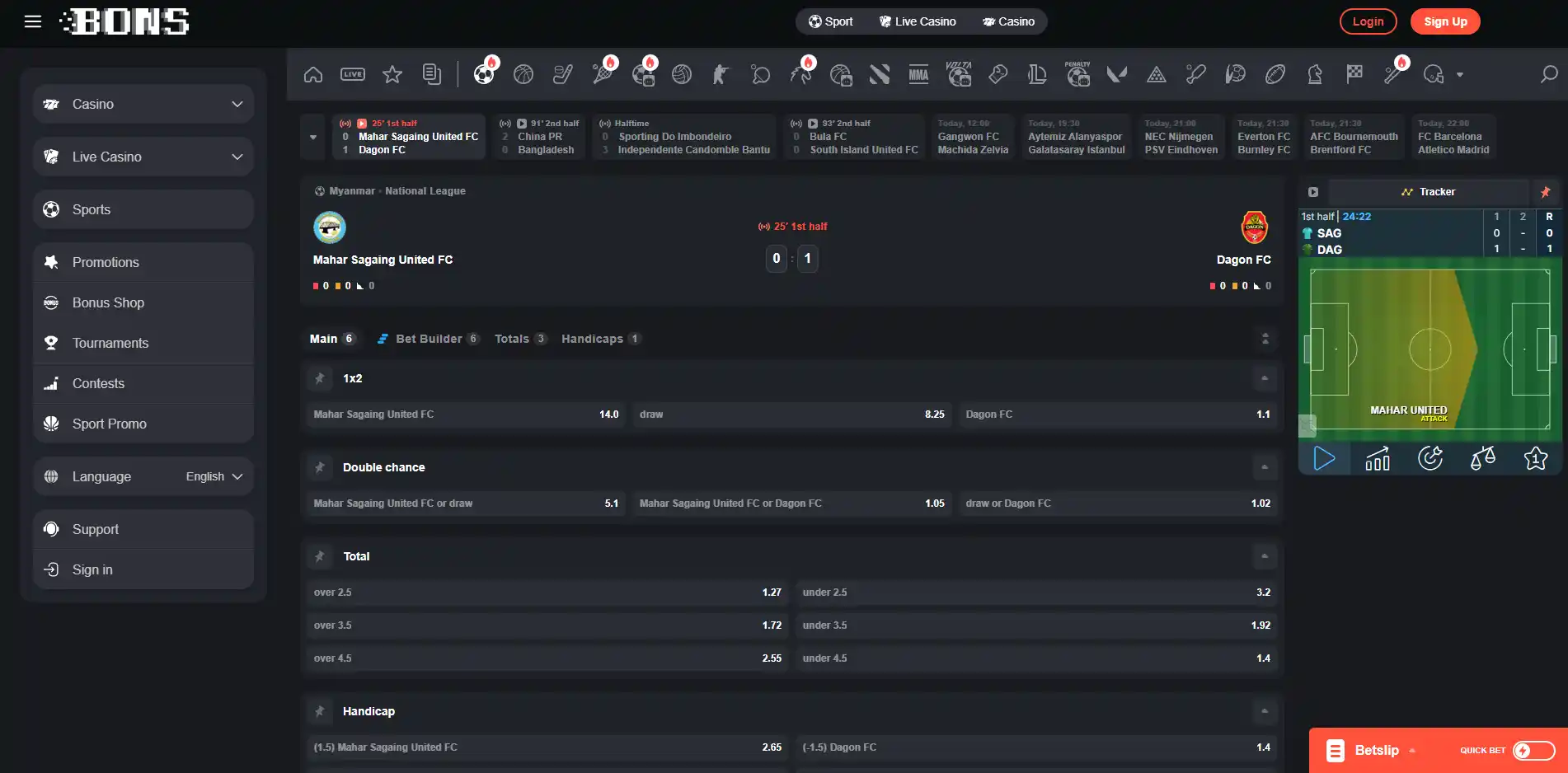Viewport: 1568px width, 773px height.
Task: Collapse the Handicap market section
Action: (x=1264, y=711)
